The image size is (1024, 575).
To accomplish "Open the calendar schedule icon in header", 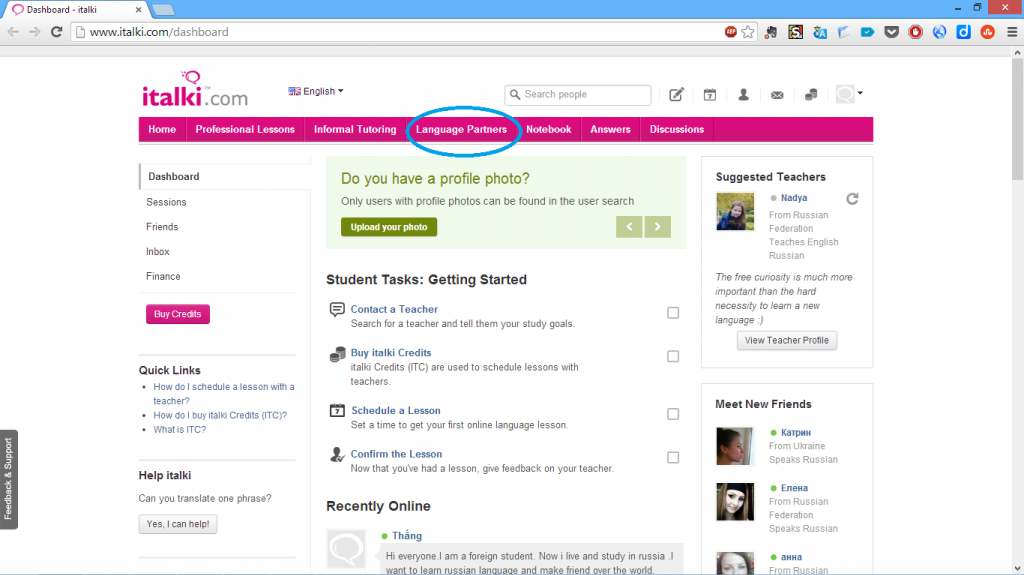I will (710, 95).
